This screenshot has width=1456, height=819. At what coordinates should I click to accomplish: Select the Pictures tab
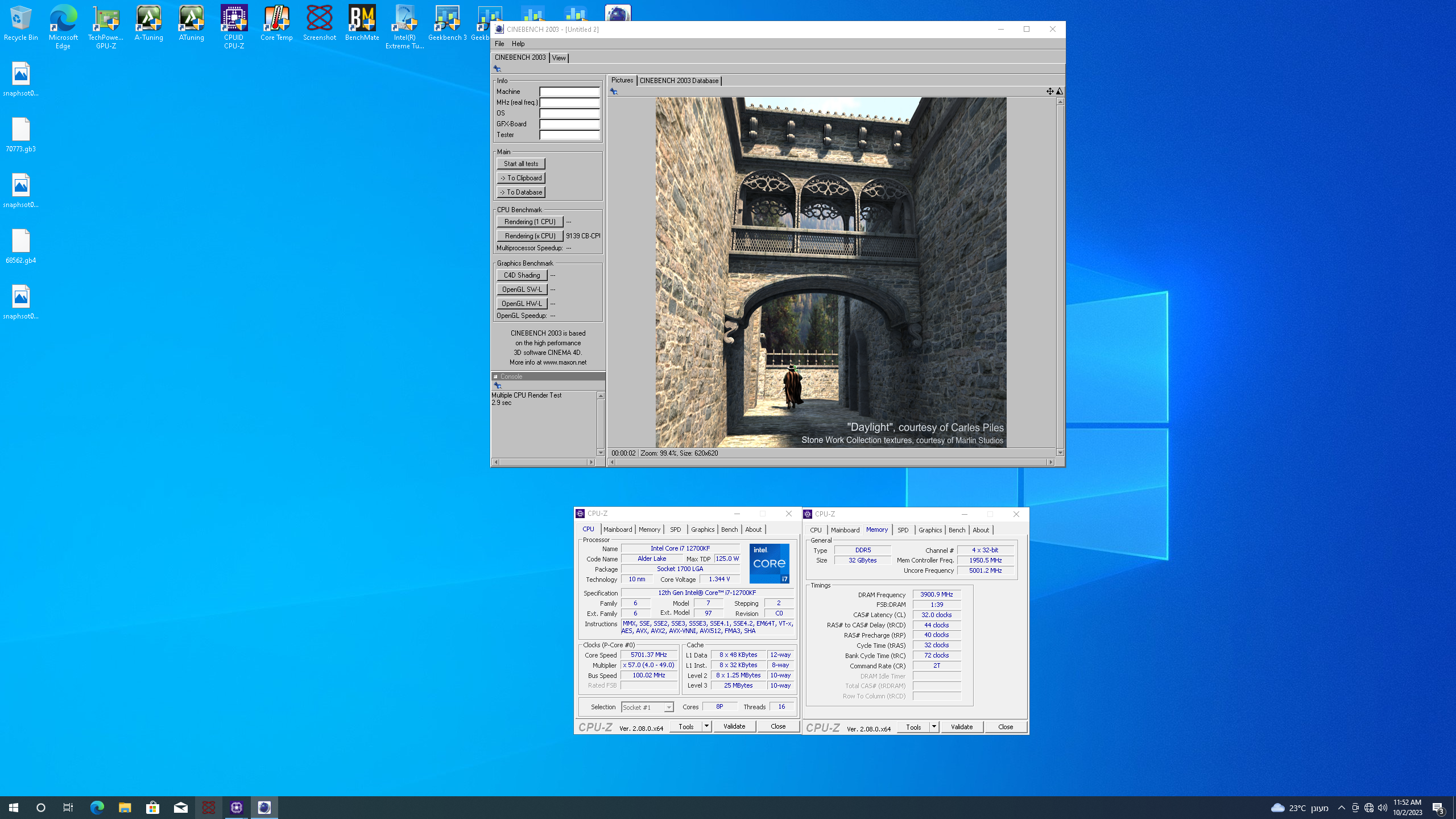tap(622, 80)
